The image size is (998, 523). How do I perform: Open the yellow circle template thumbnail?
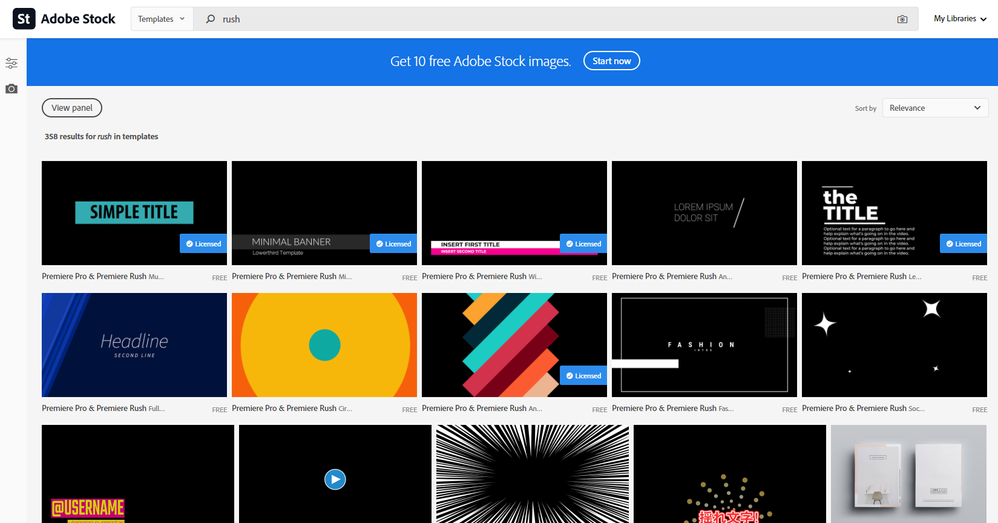point(325,345)
